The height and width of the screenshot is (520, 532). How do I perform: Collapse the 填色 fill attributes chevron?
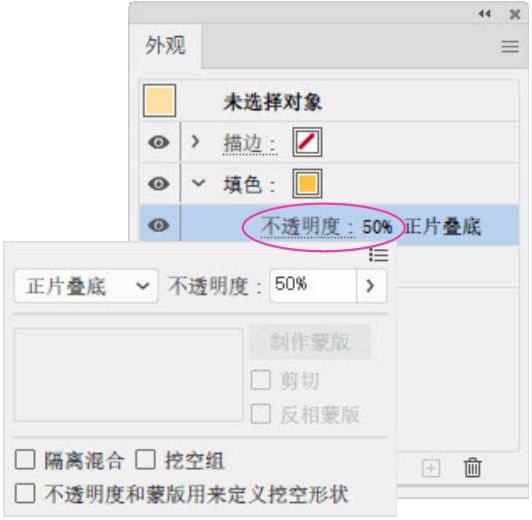pos(198,183)
